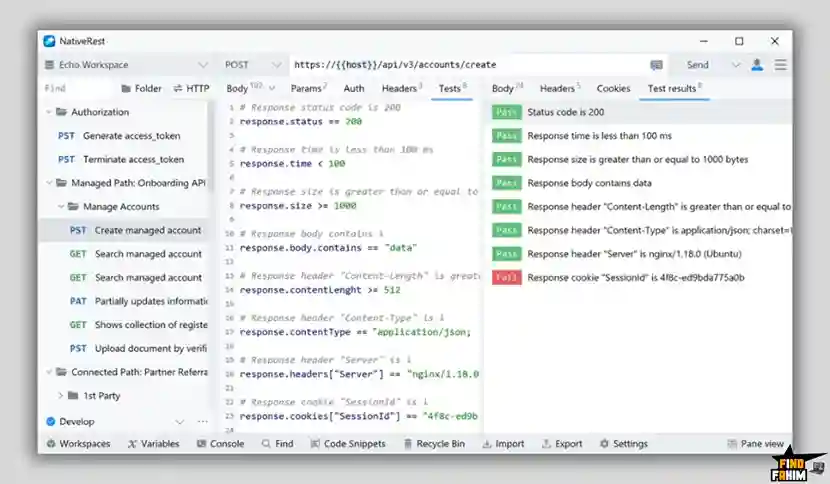The width and height of the screenshot is (830, 484).
Task: Switch to Params tab
Action: (x=308, y=88)
